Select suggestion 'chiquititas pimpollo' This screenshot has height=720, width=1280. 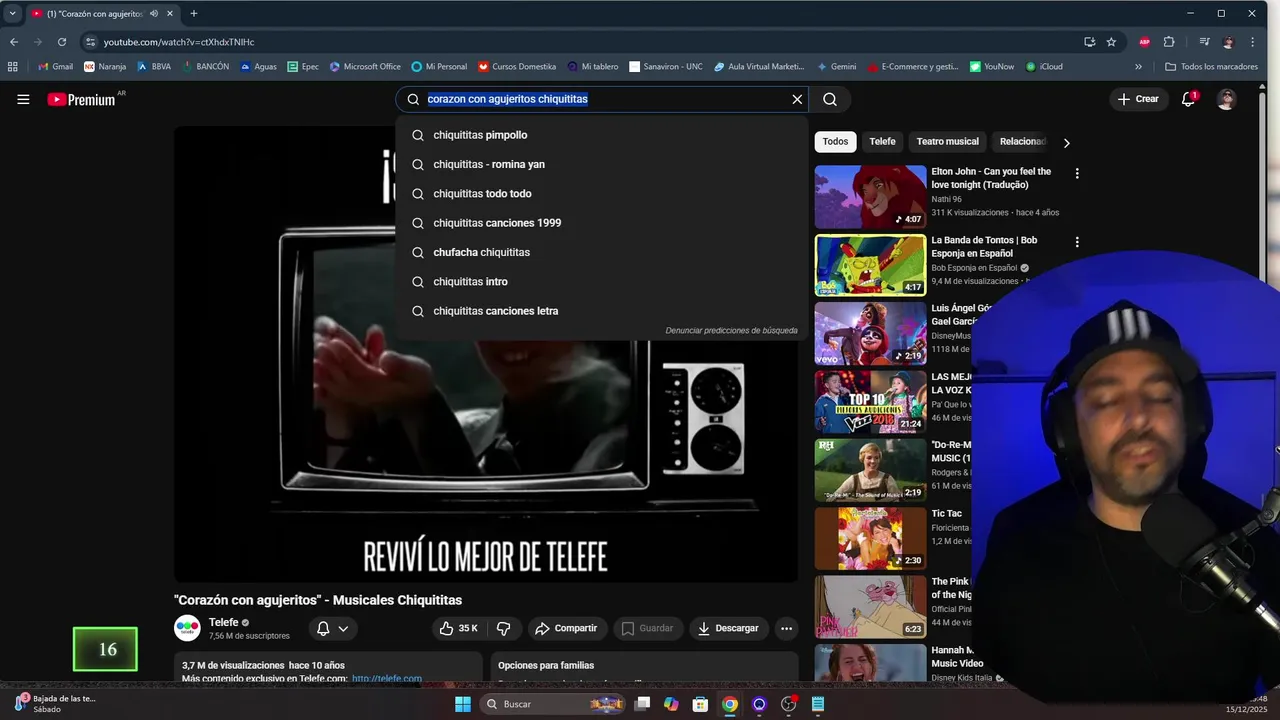coord(602,135)
